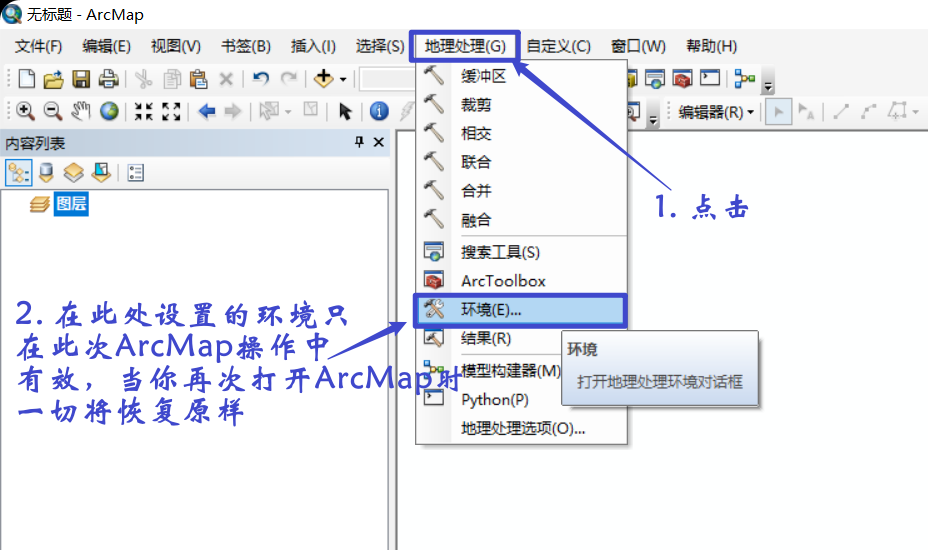The width and height of the screenshot is (928, 550).
Task: Open the 窗口(W) menu
Action: [x=639, y=46]
